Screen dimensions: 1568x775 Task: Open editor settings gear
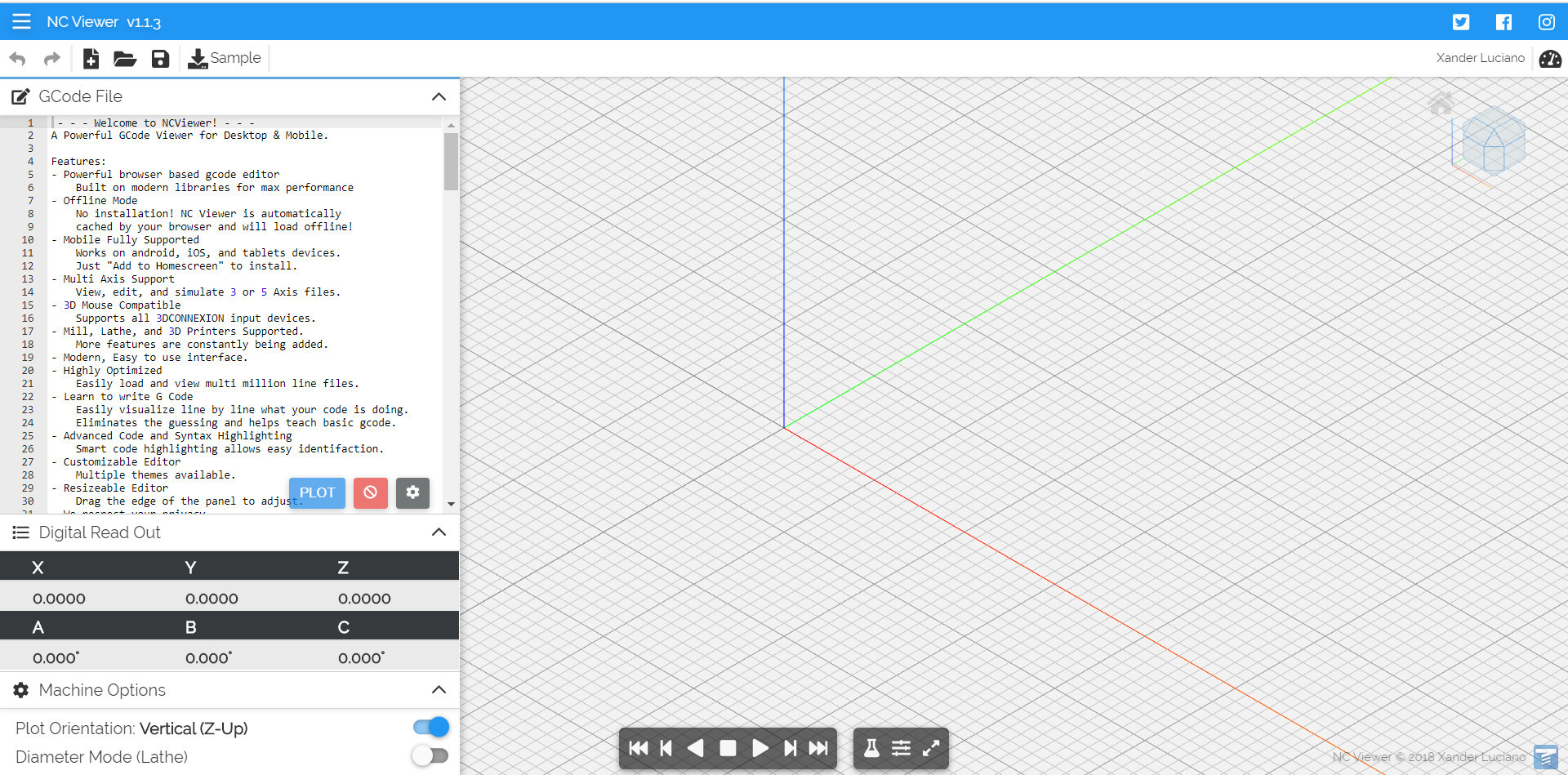tap(412, 492)
